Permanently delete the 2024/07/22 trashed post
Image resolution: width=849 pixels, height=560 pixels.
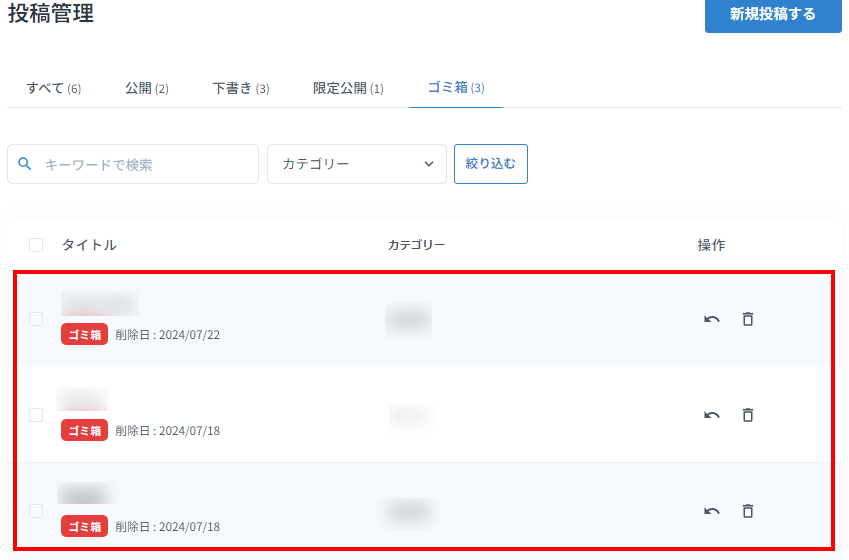coord(748,319)
